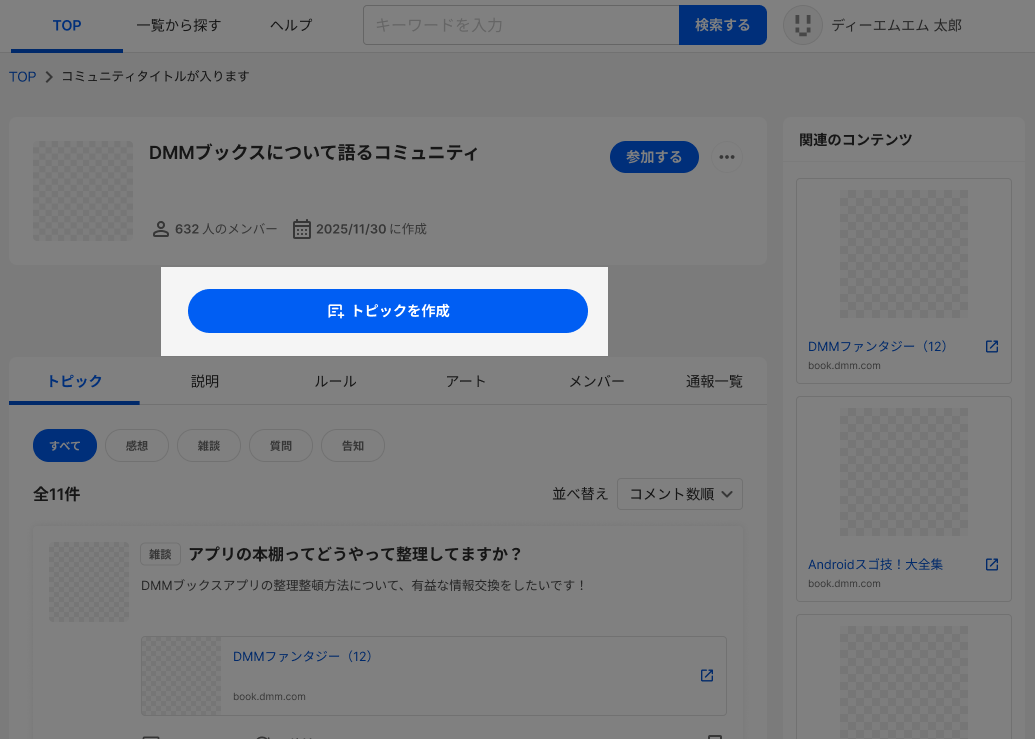
Task: Enable the 質問 filter chip
Action: 281,446
